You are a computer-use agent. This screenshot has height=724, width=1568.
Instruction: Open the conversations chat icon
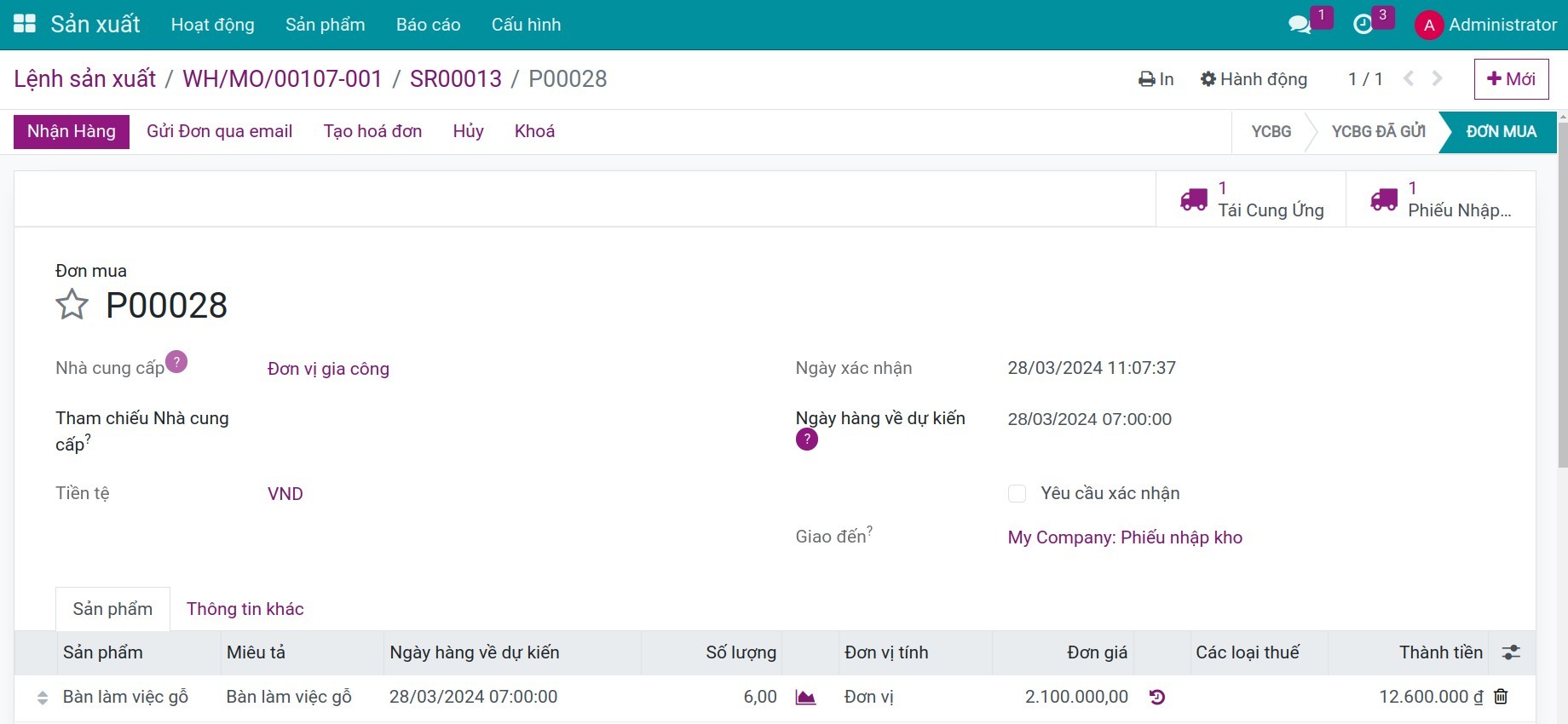[1300, 25]
